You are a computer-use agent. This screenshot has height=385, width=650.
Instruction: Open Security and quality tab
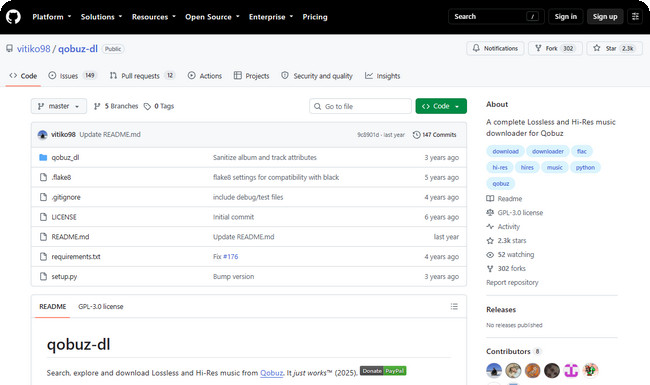[317, 76]
